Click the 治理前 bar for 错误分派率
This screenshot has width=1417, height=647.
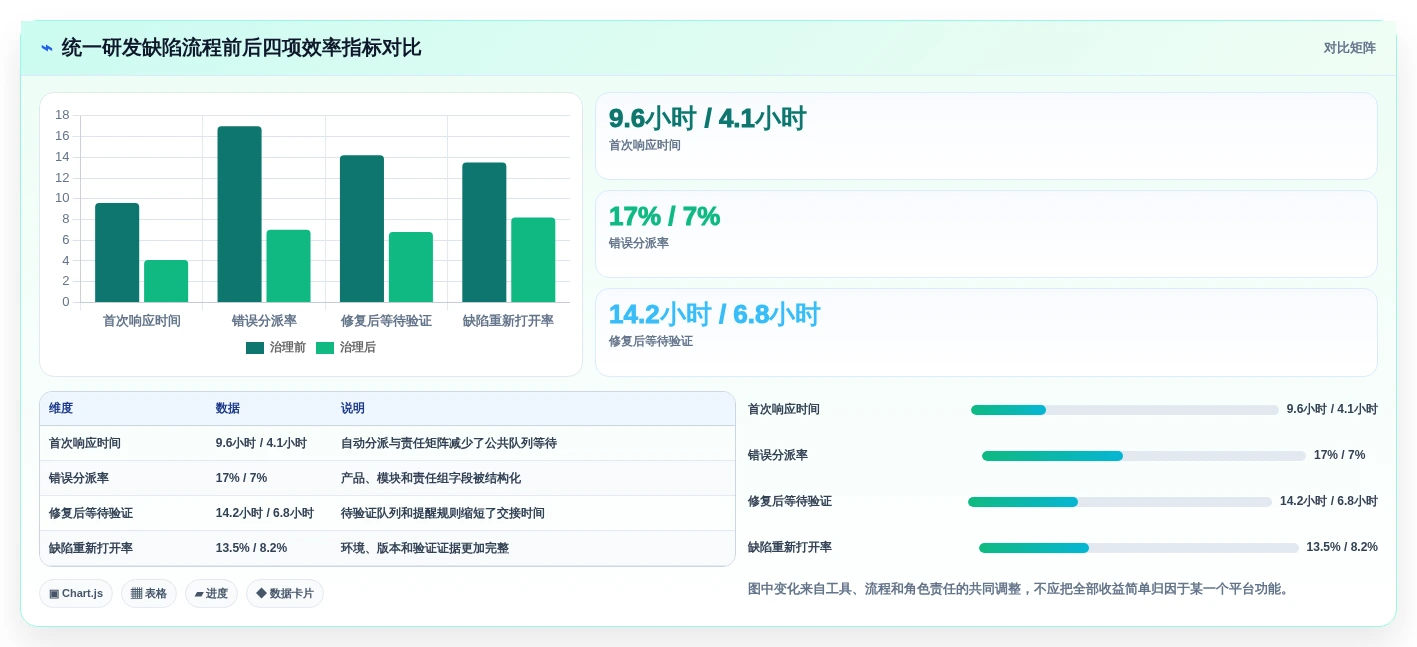[x=239, y=214]
